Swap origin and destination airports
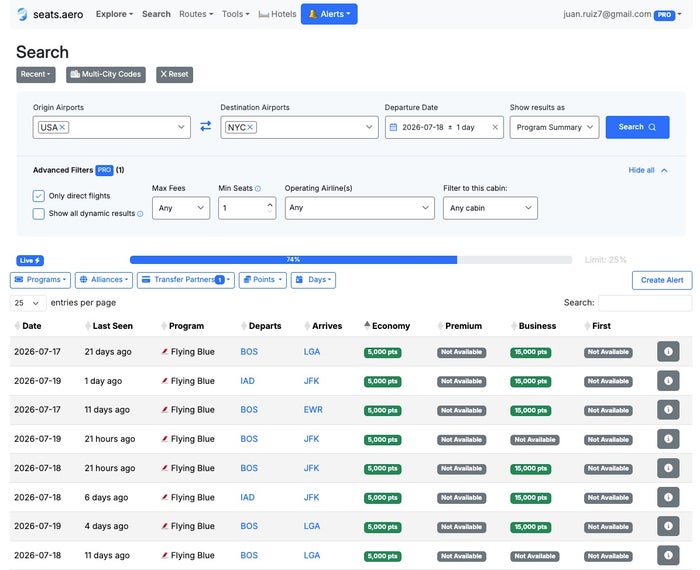Screen dimensions: 700x570 tap(205, 127)
